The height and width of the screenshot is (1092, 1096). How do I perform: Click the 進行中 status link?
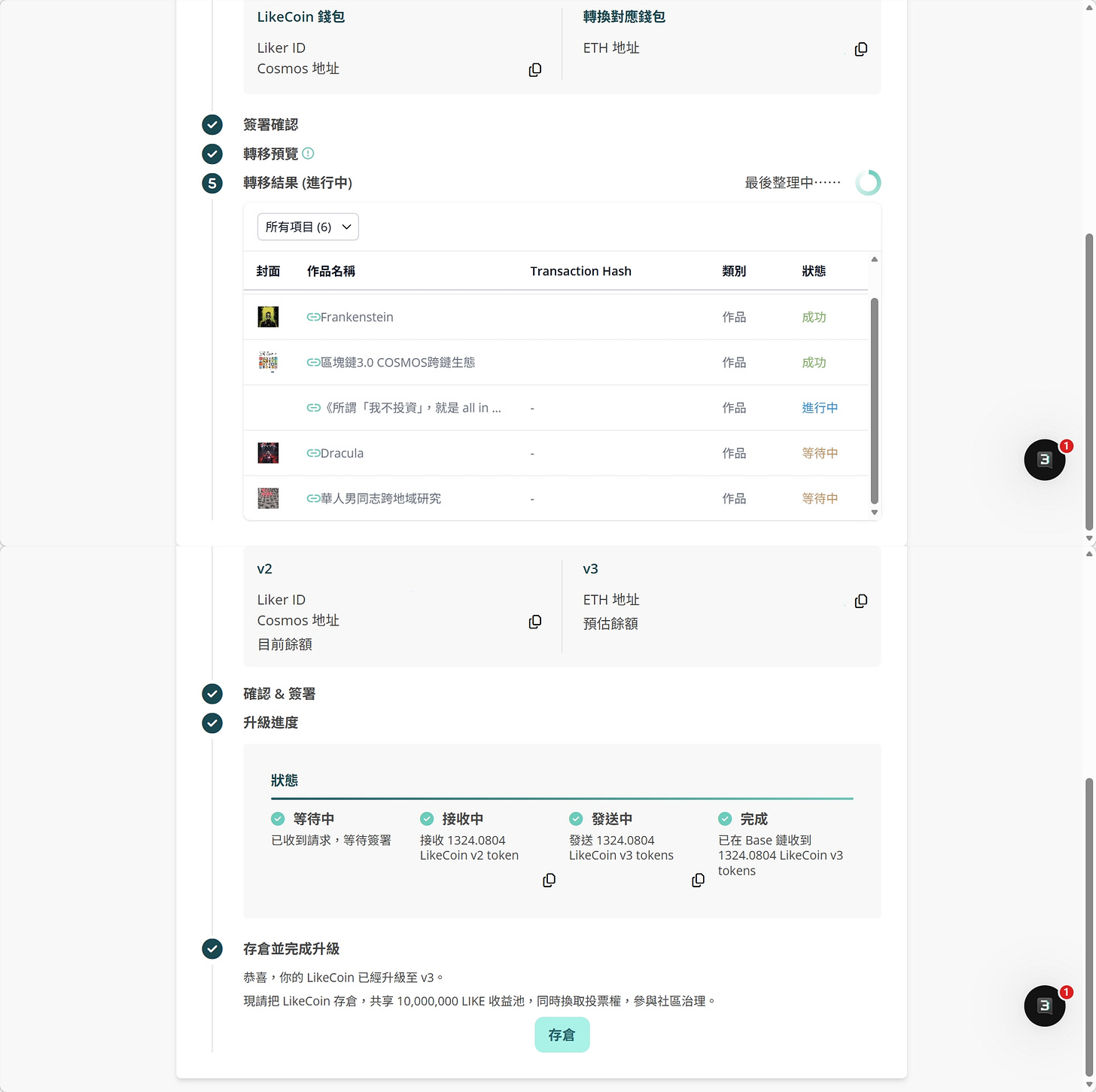coord(820,407)
